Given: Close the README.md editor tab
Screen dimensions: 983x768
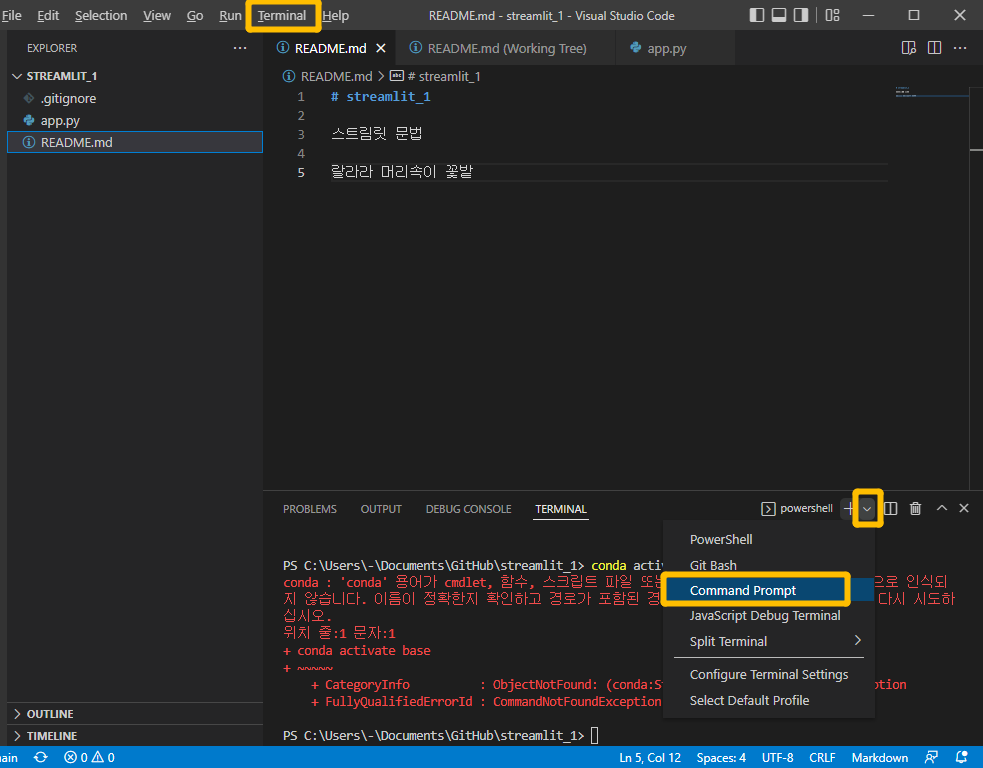Looking at the screenshot, I should (381, 48).
